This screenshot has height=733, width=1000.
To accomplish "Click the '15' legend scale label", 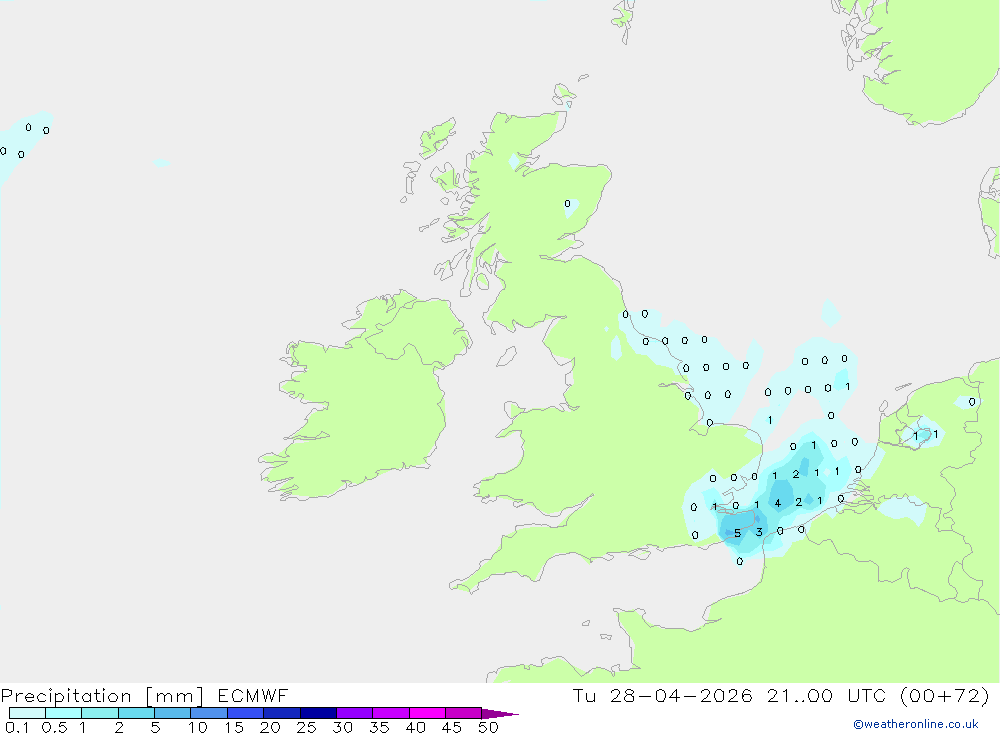I will (234, 727).
